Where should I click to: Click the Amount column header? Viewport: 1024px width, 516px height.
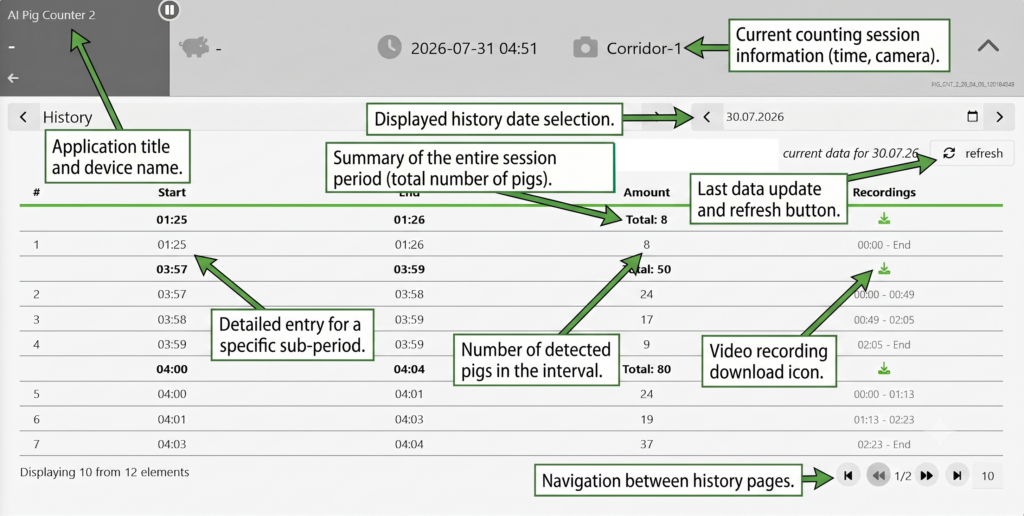point(647,192)
